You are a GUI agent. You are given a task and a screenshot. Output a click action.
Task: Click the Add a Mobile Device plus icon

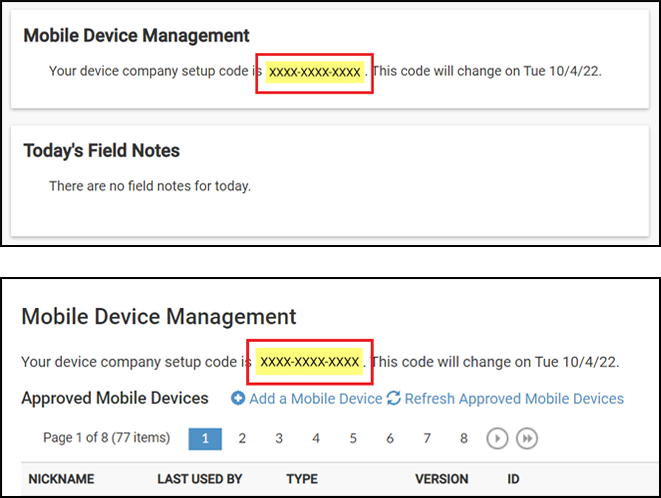click(238, 398)
